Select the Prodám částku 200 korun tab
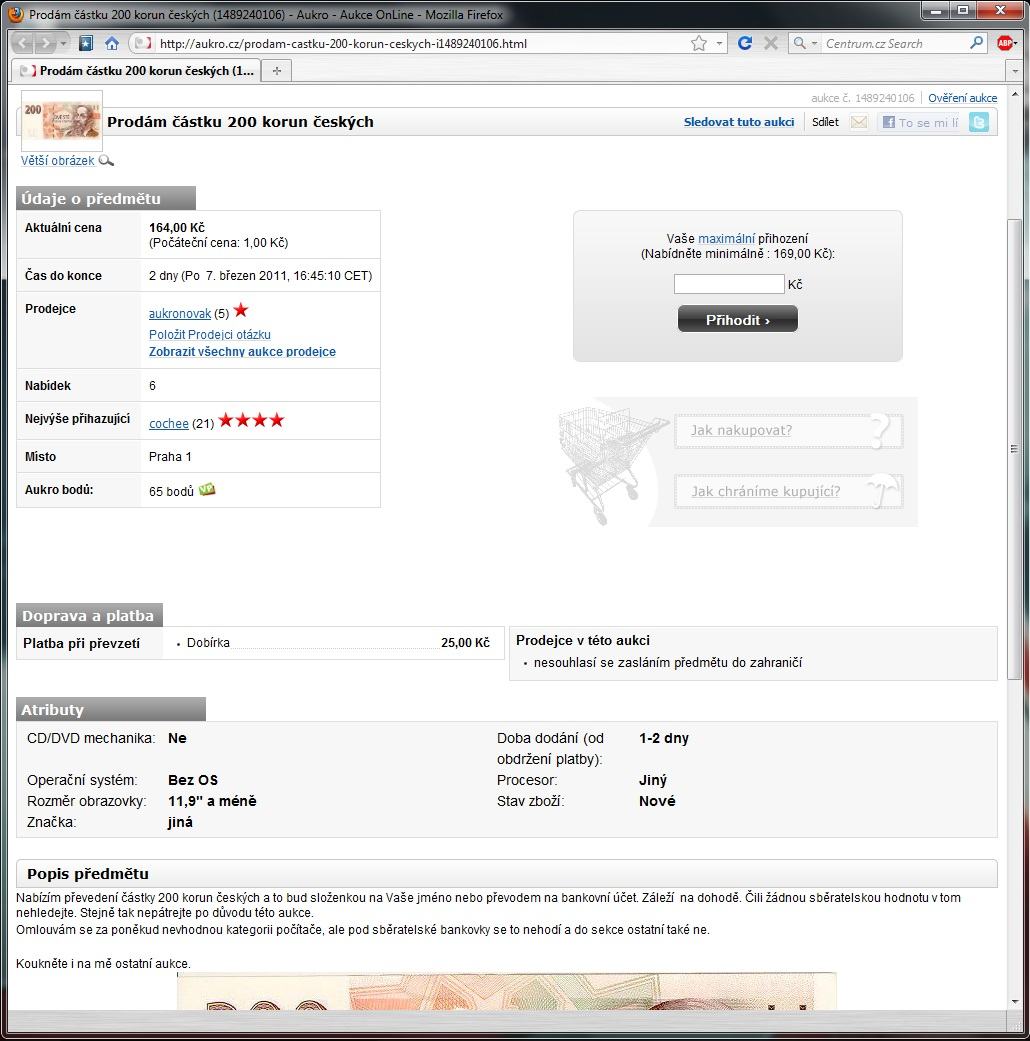Image resolution: width=1030 pixels, height=1041 pixels. 137,70
